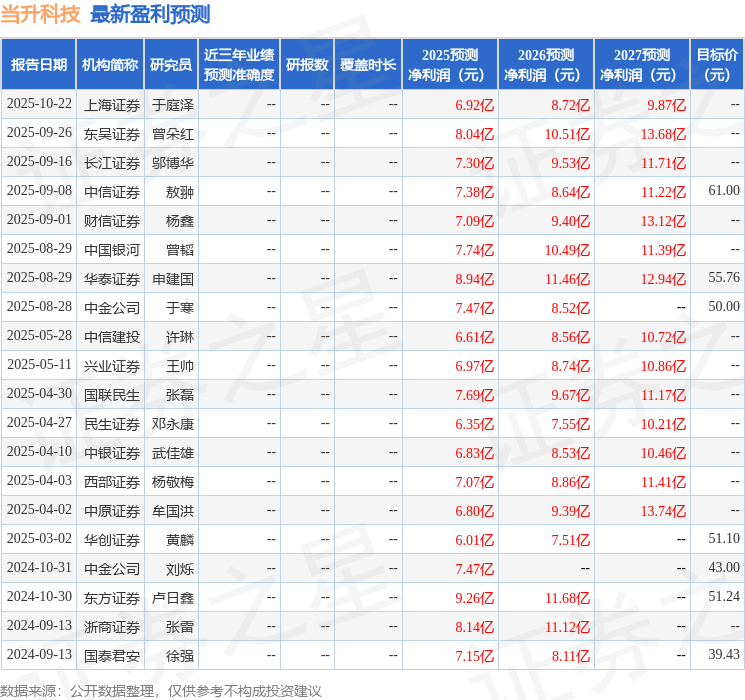Click the 近三年业绩预测准确度 column header

click(x=239, y=65)
